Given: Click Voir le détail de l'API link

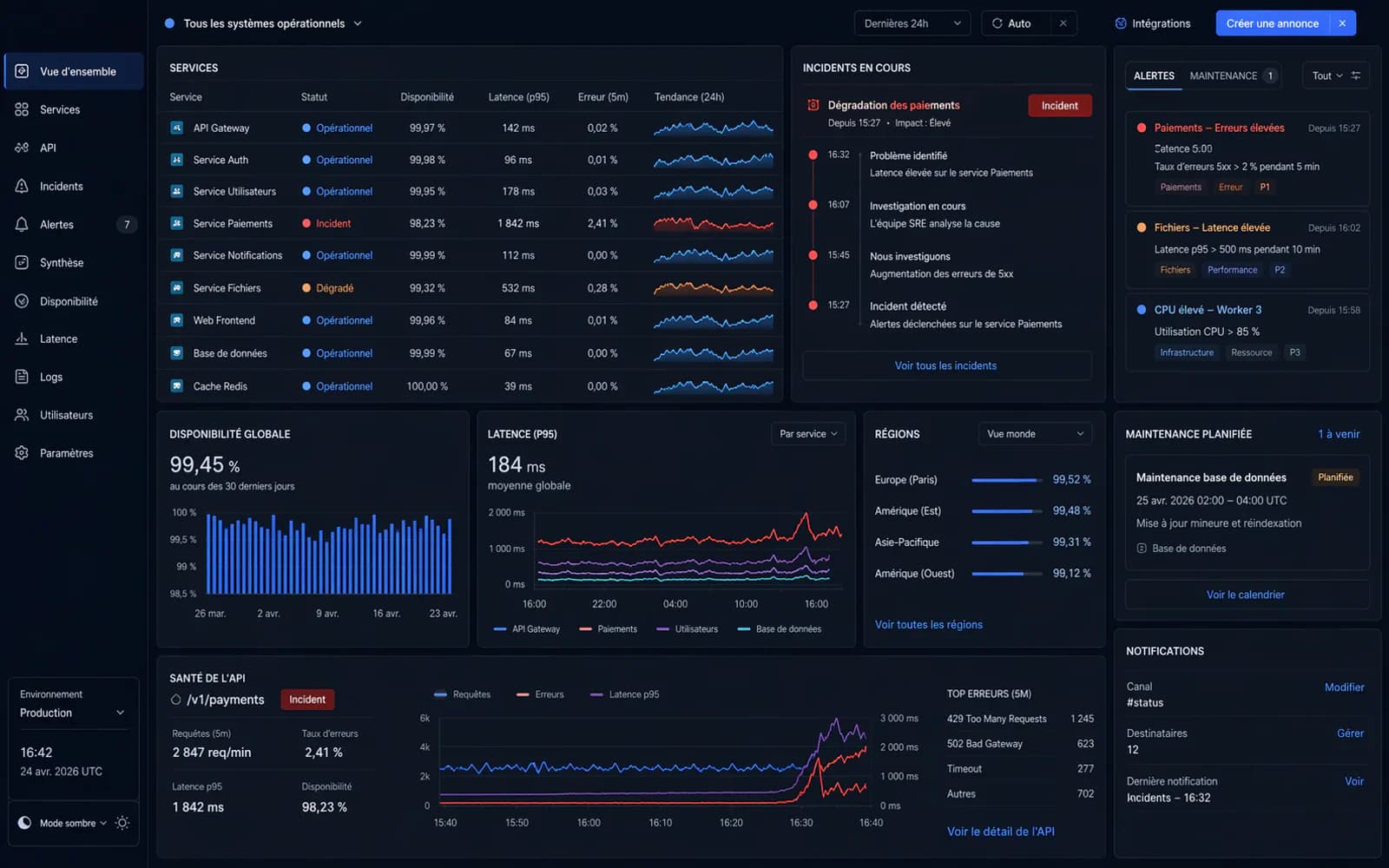Looking at the screenshot, I should (1000, 832).
